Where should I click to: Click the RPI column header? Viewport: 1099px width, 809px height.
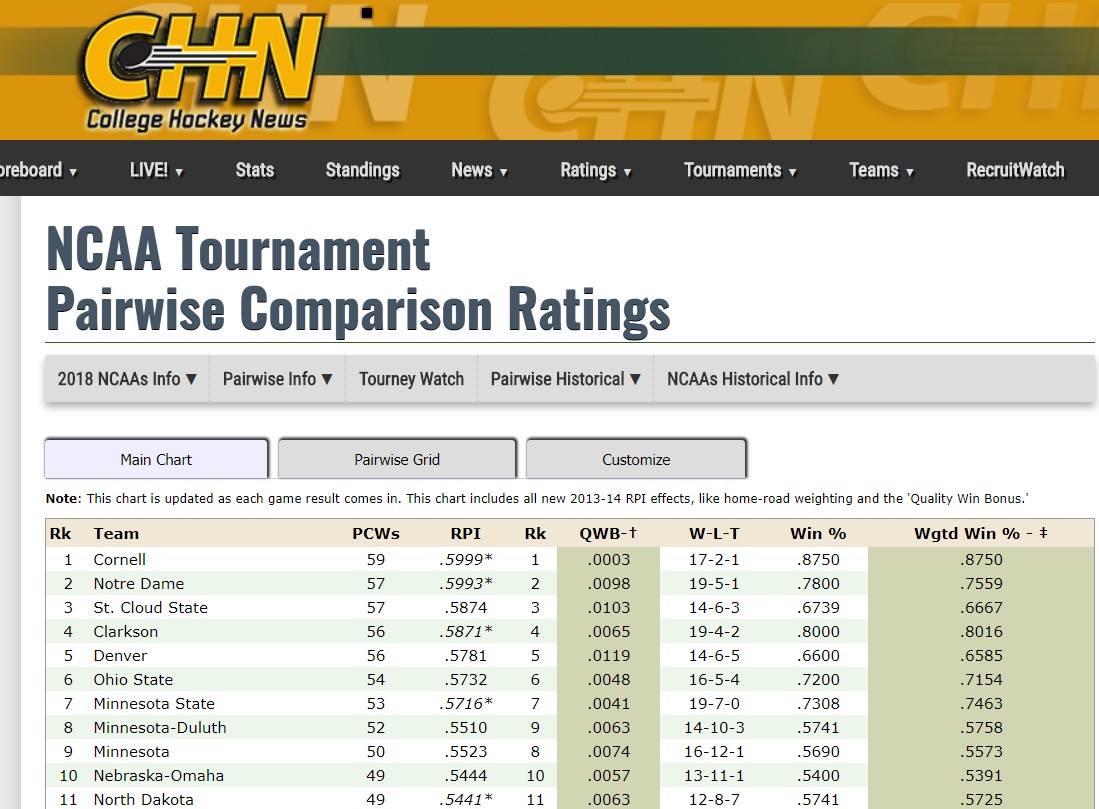465,533
